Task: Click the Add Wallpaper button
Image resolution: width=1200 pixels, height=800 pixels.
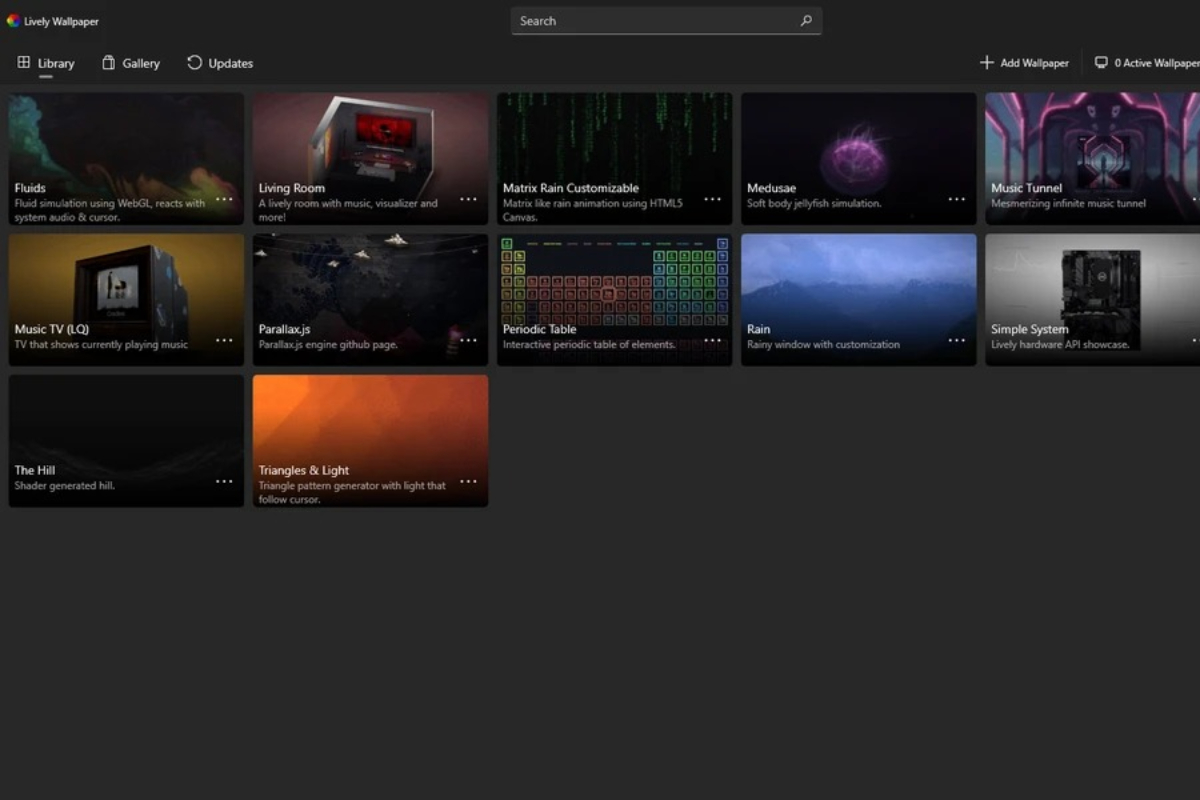Action: click(x=1025, y=63)
